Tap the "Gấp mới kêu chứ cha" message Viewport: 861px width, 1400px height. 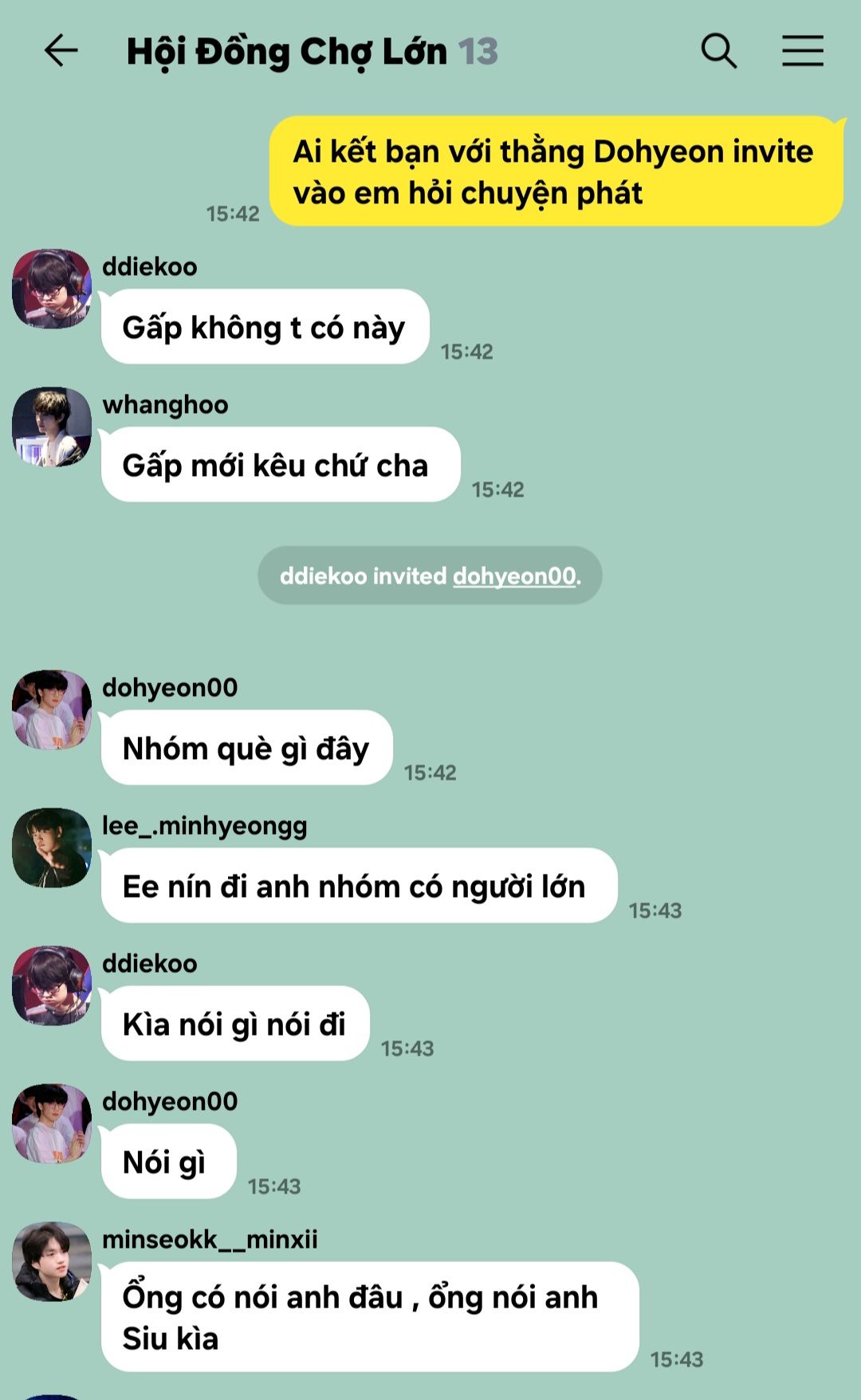281,465
